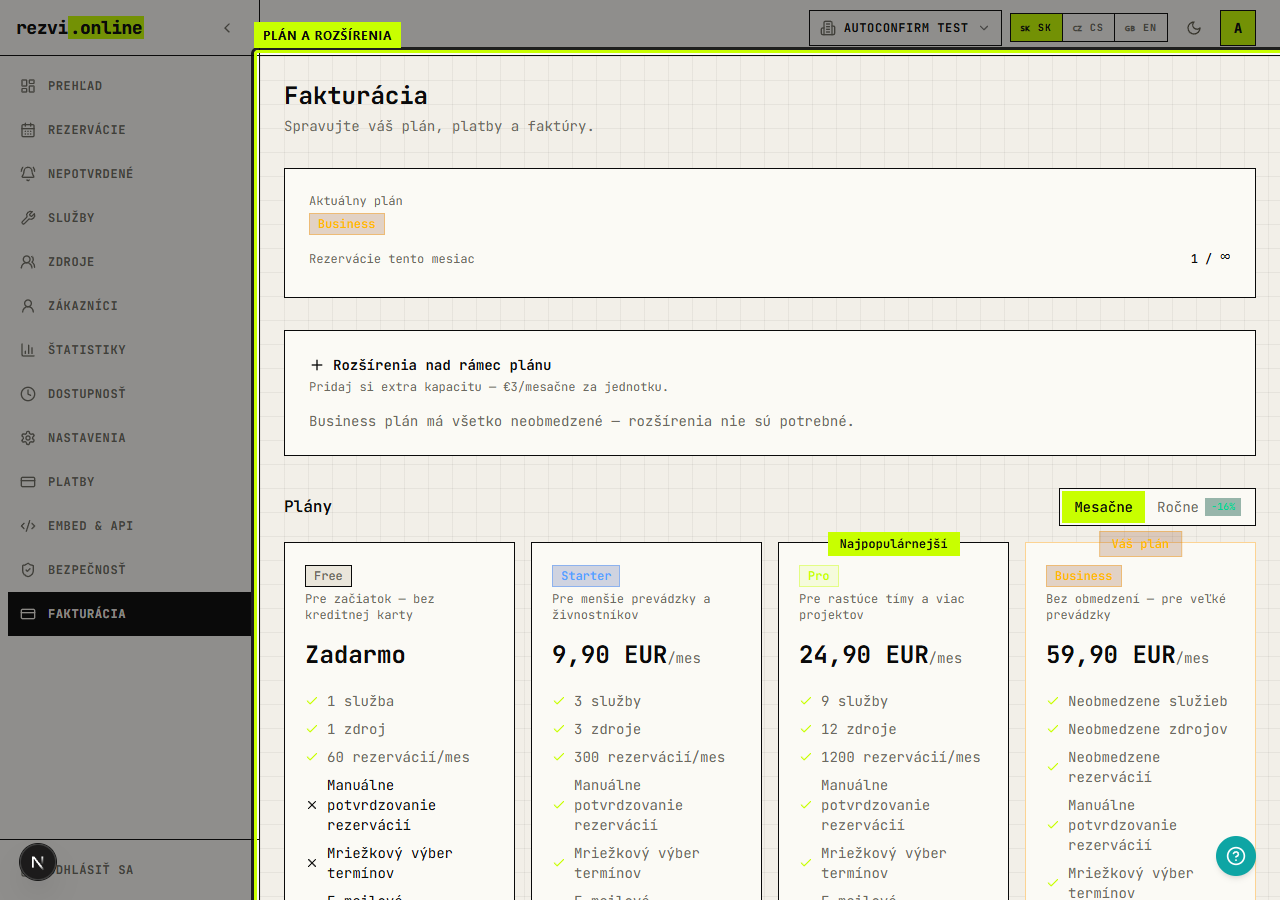Click the Zdroje people icon
The image size is (1280, 900).
click(x=28, y=262)
